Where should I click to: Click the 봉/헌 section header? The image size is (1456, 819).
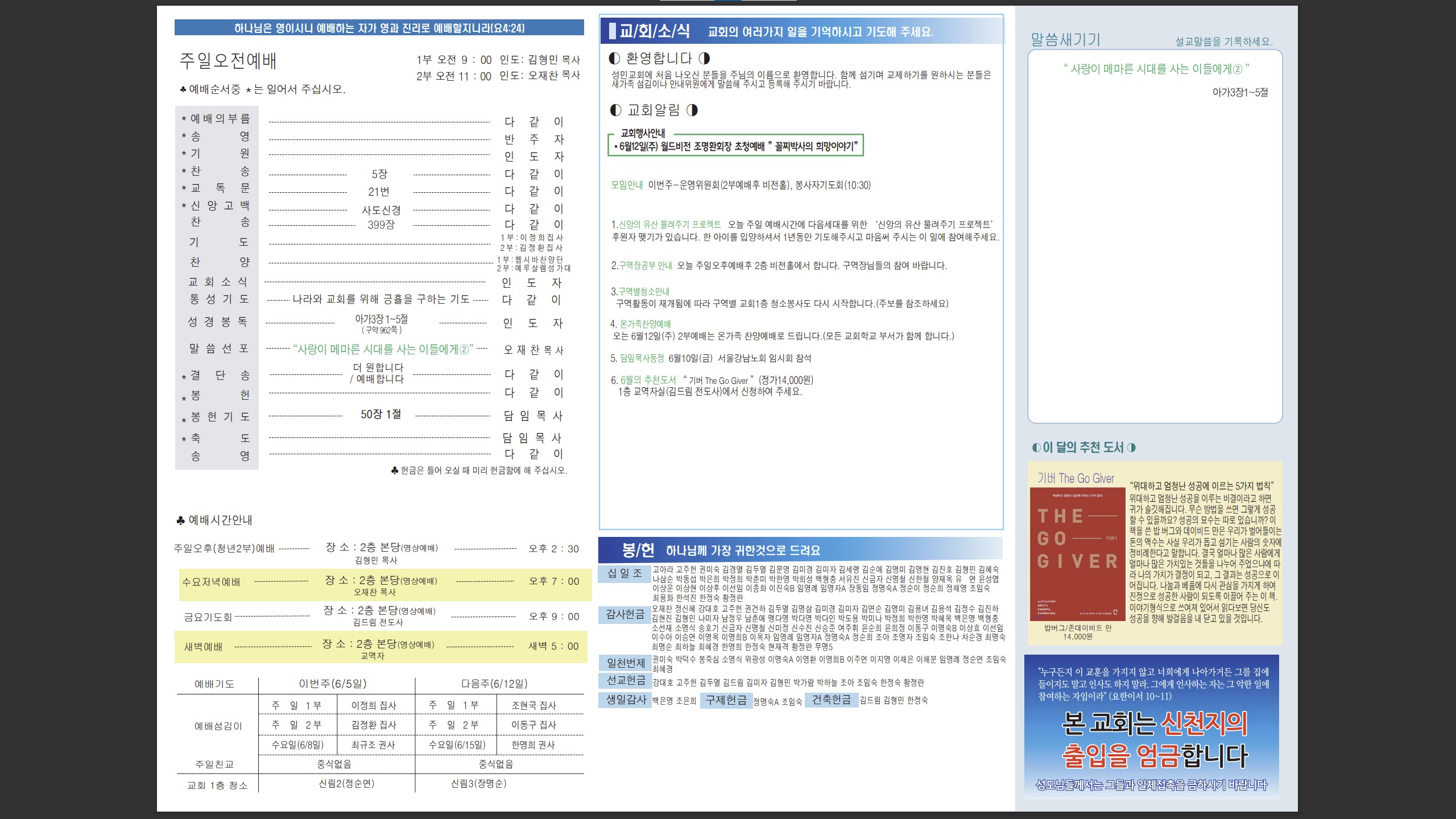click(x=800, y=549)
